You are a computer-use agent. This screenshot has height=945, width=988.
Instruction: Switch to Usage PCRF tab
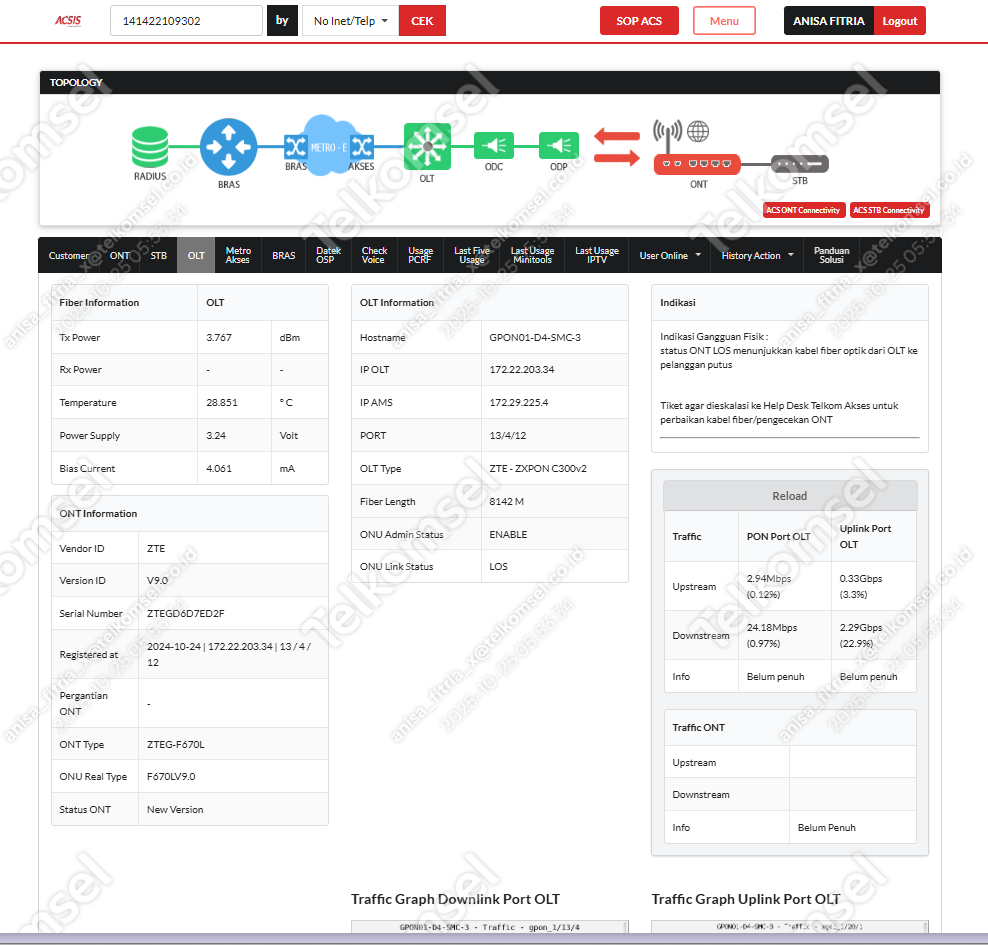pos(420,255)
